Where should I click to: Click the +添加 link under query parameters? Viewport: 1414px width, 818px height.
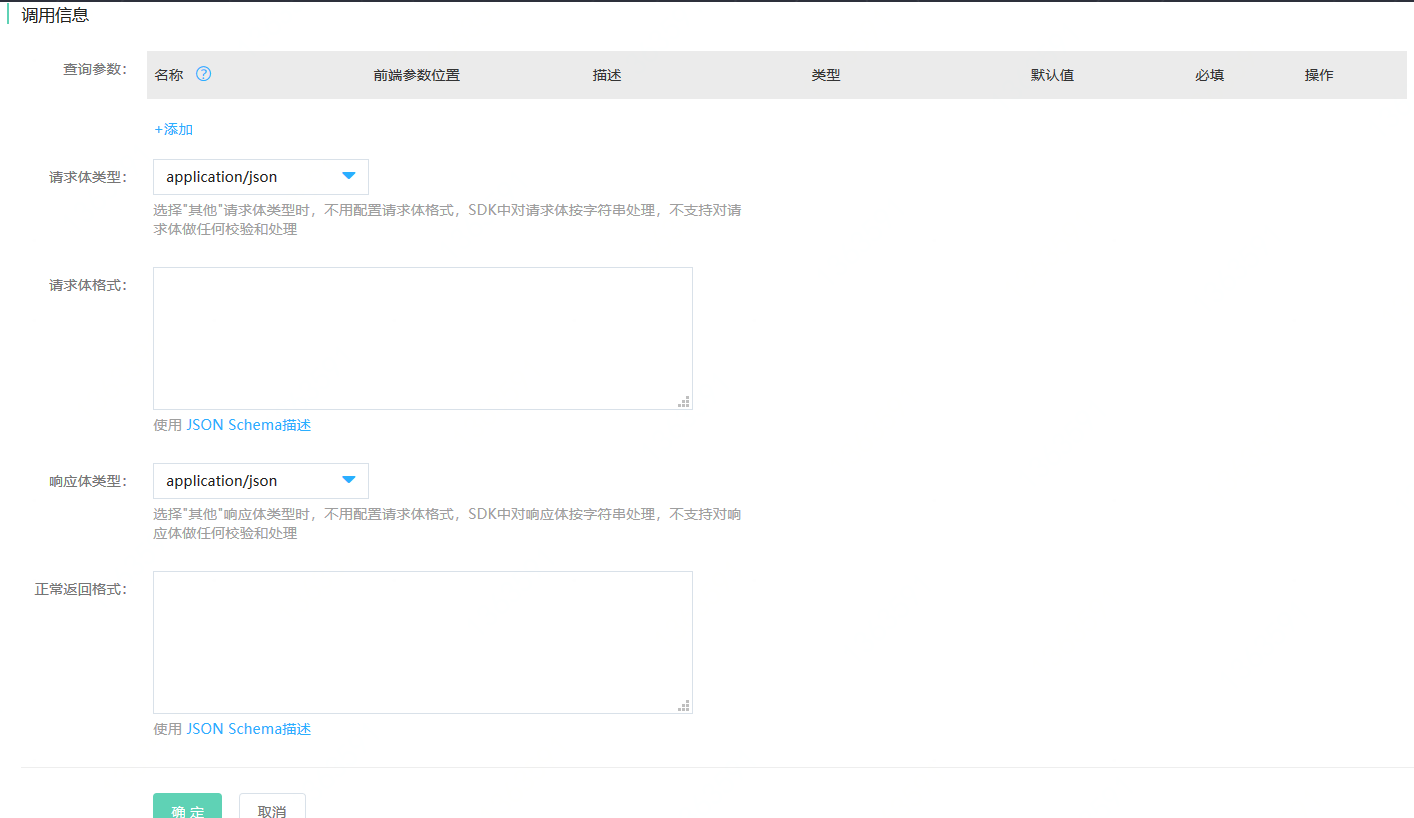173,129
